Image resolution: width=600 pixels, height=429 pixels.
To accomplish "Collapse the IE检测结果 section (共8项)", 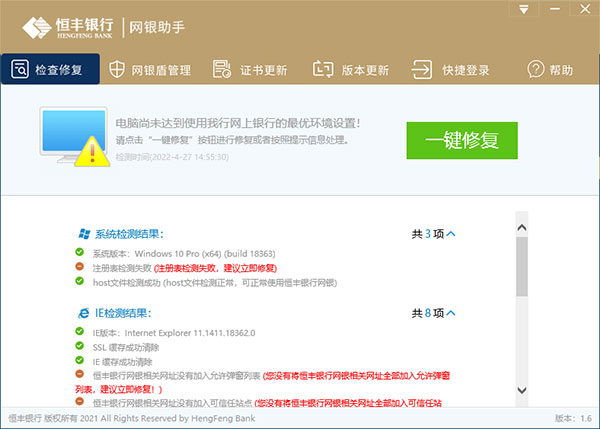I will [451, 313].
